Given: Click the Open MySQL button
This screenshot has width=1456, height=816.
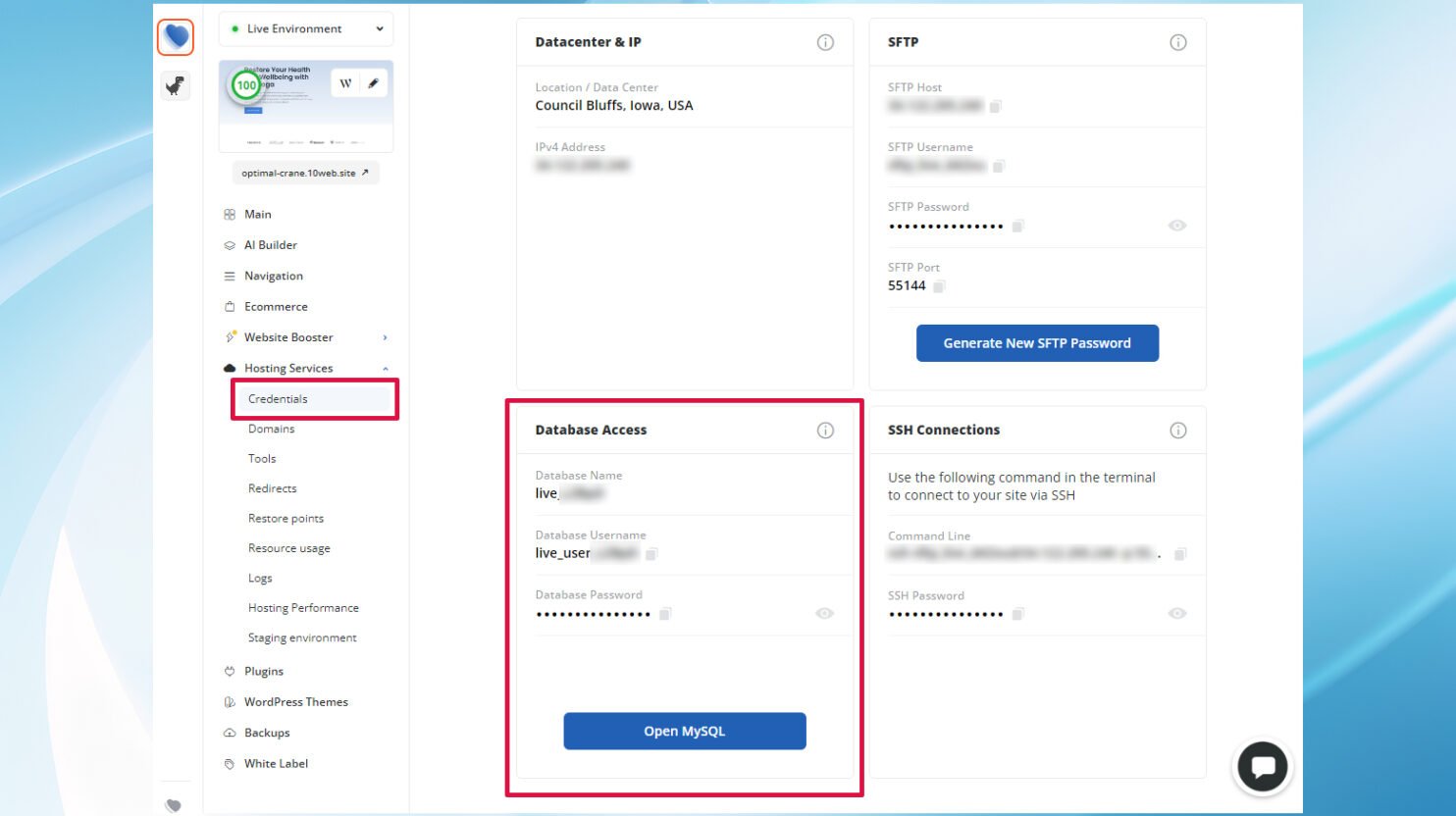Looking at the screenshot, I should (x=685, y=732).
